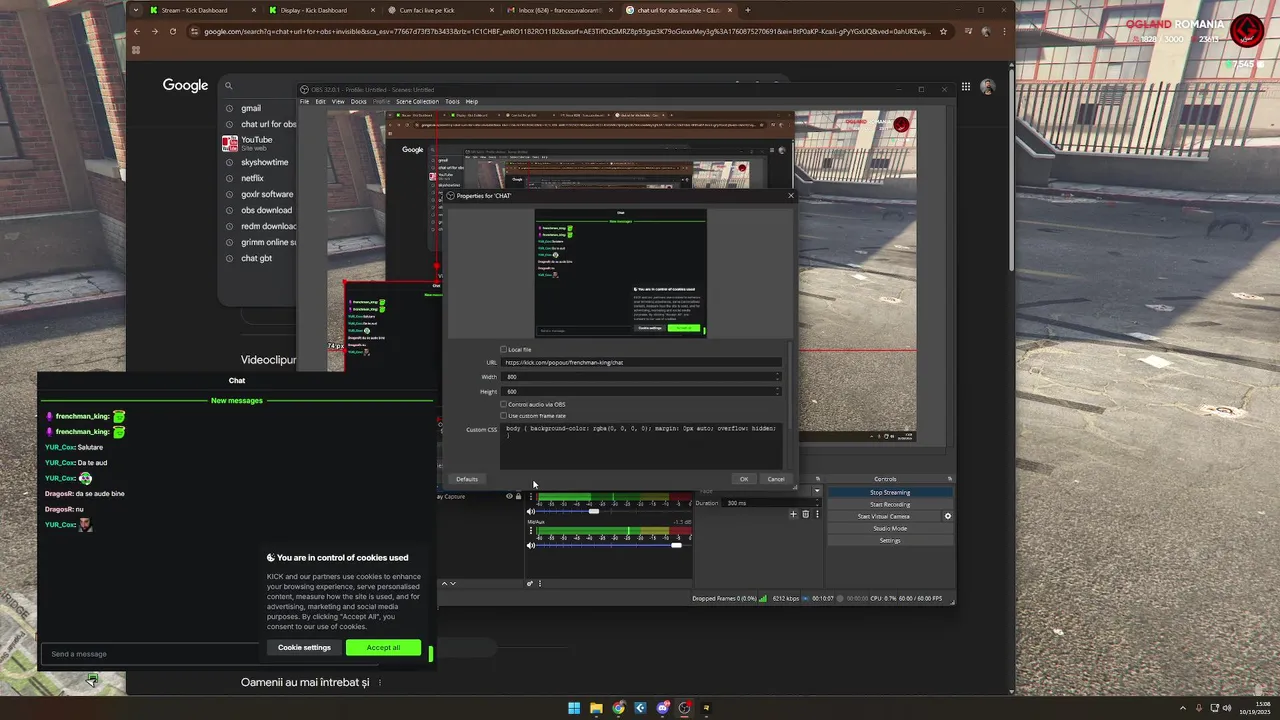Adjust Height using the stepper arrows
Image resolution: width=1280 pixels, height=720 pixels.
pos(778,391)
